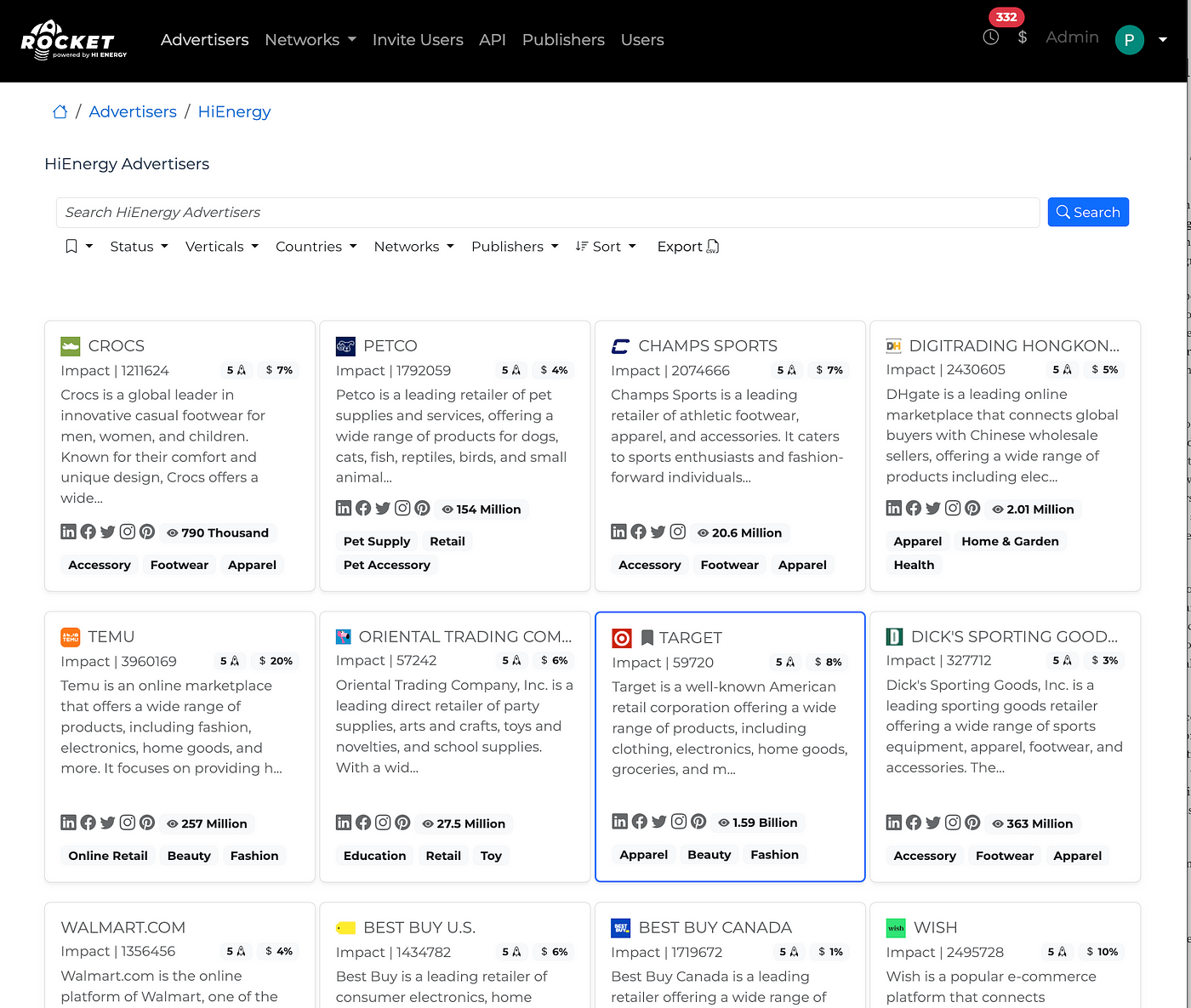Open Target Twitter icon
1191x1008 pixels.
[x=659, y=822]
